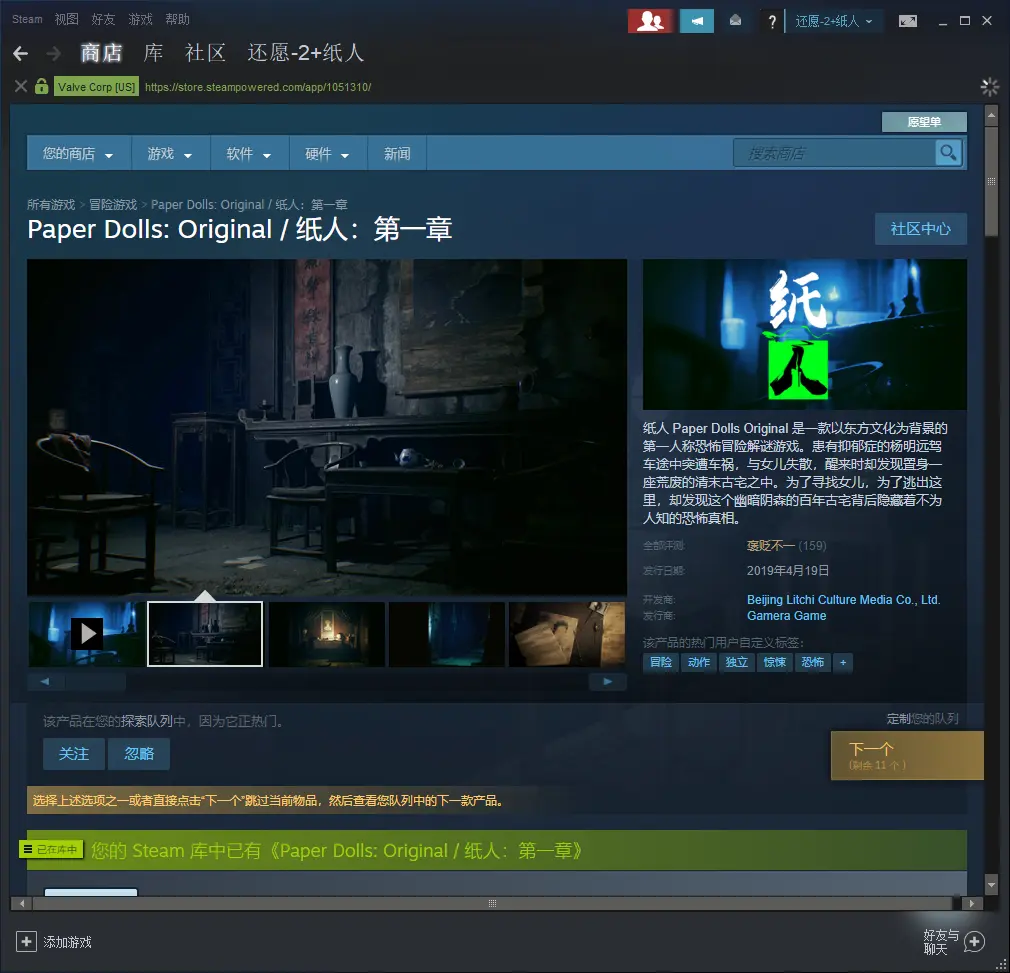Click the page loading throbber icon
The width and height of the screenshot is (1010, 973).
(989, 86)
